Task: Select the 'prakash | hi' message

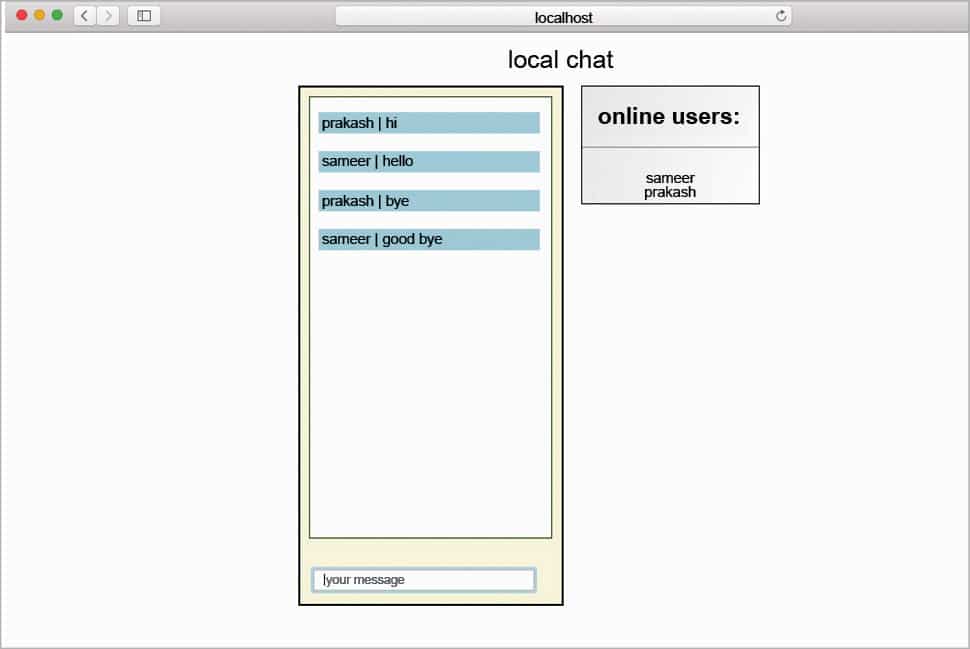Action: (429, 122)
